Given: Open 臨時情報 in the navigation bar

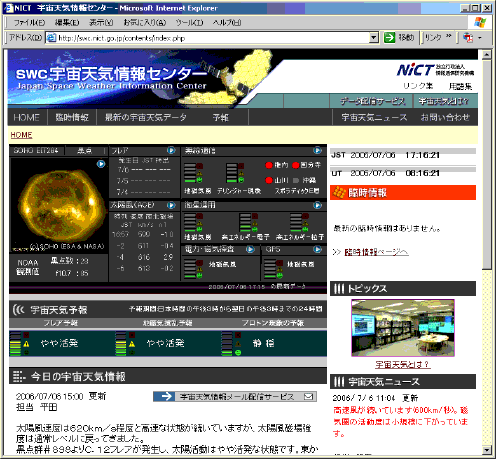Looking at the screenshot, I should tap(72, 117).
